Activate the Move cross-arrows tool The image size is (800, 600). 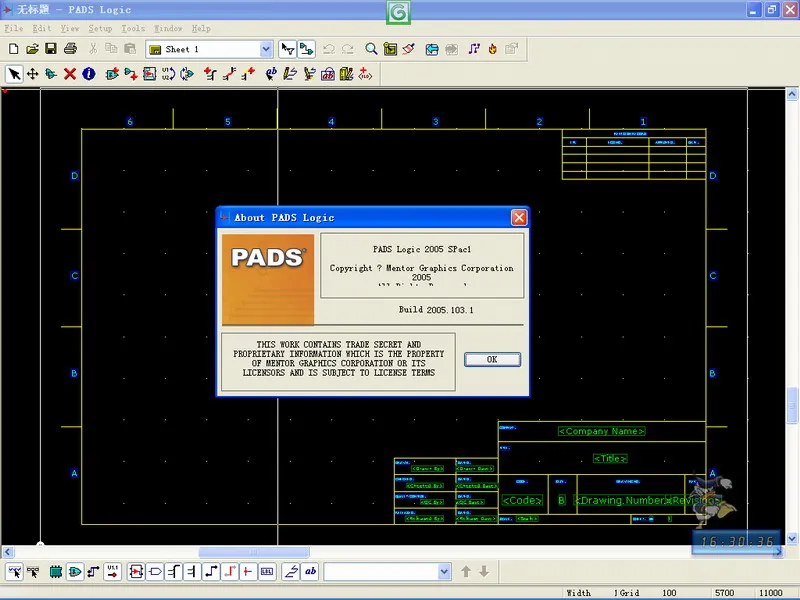tap(33, 74)
